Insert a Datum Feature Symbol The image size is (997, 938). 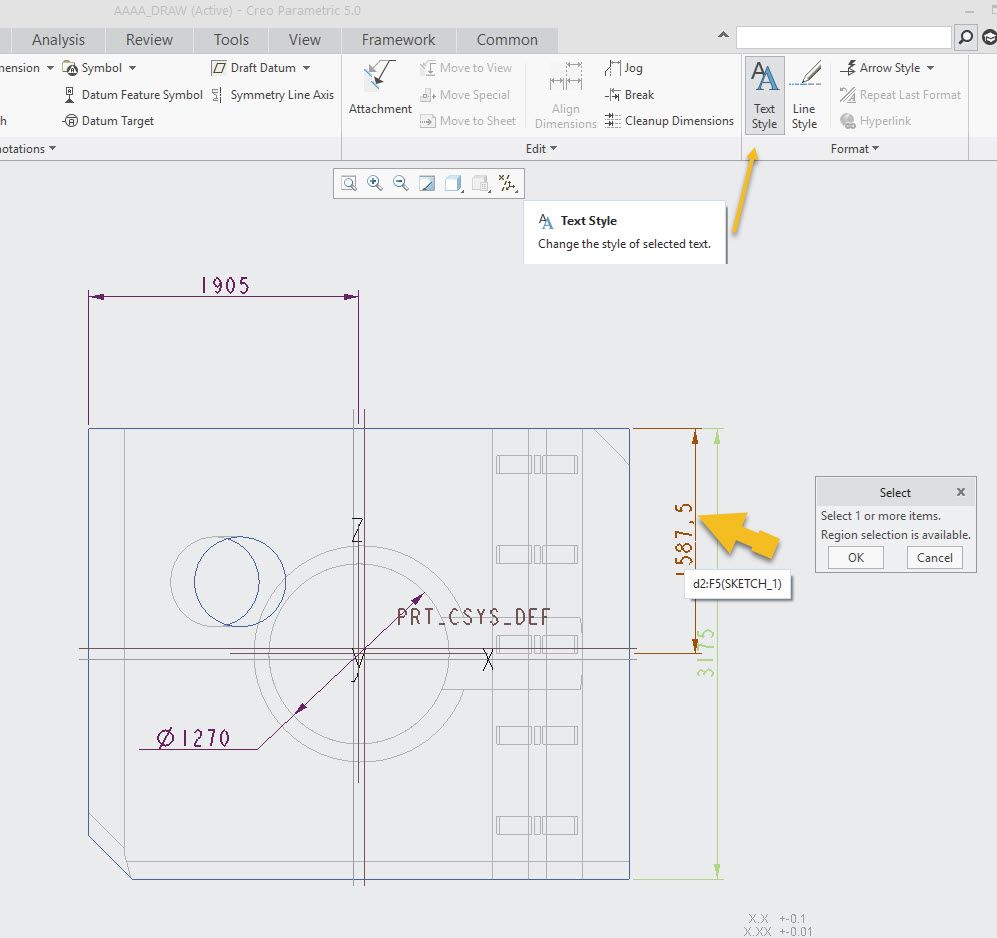(x=132, y=95)
